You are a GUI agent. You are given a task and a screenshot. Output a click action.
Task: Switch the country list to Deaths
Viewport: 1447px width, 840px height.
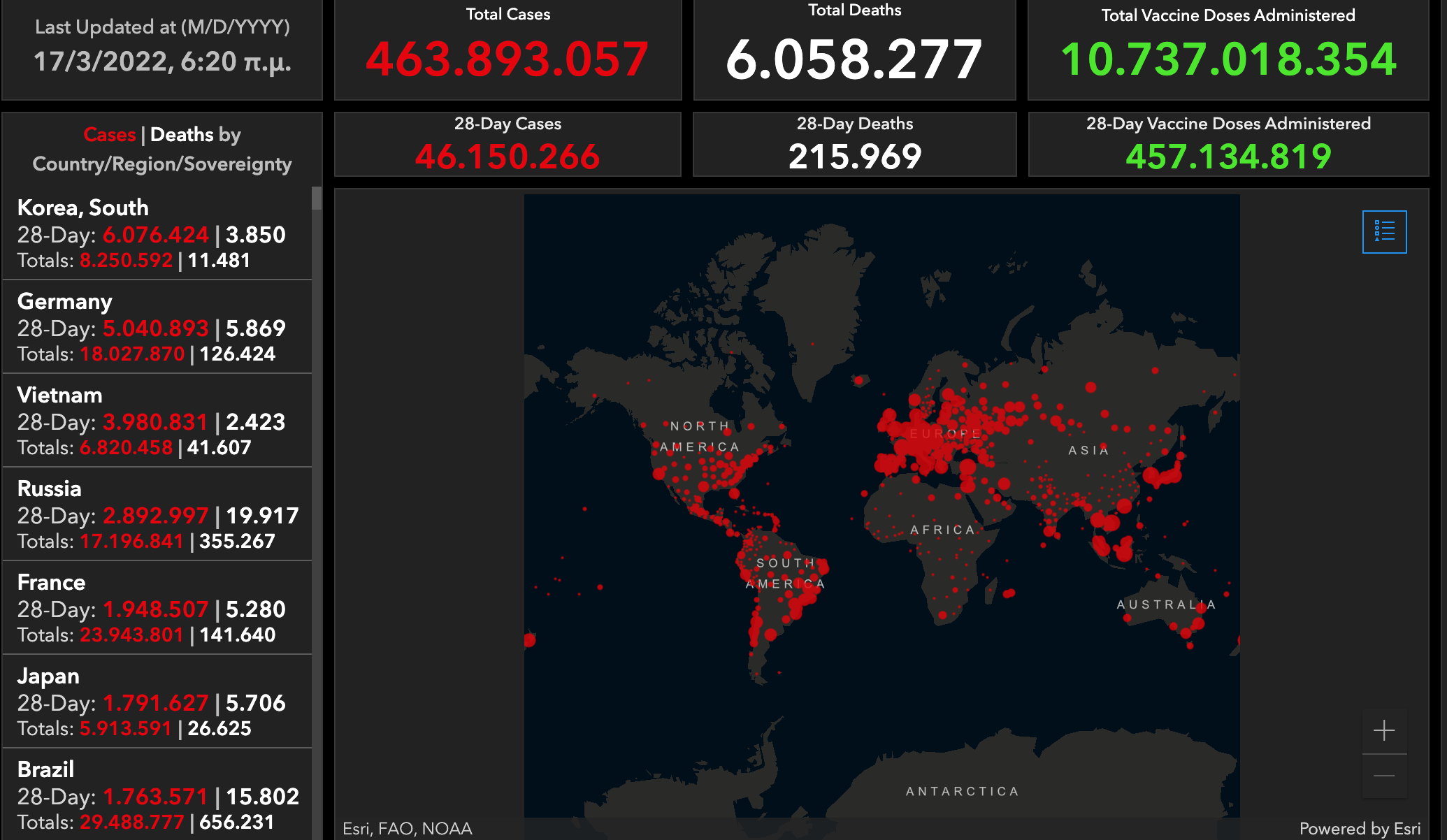[x=182, y=134]
